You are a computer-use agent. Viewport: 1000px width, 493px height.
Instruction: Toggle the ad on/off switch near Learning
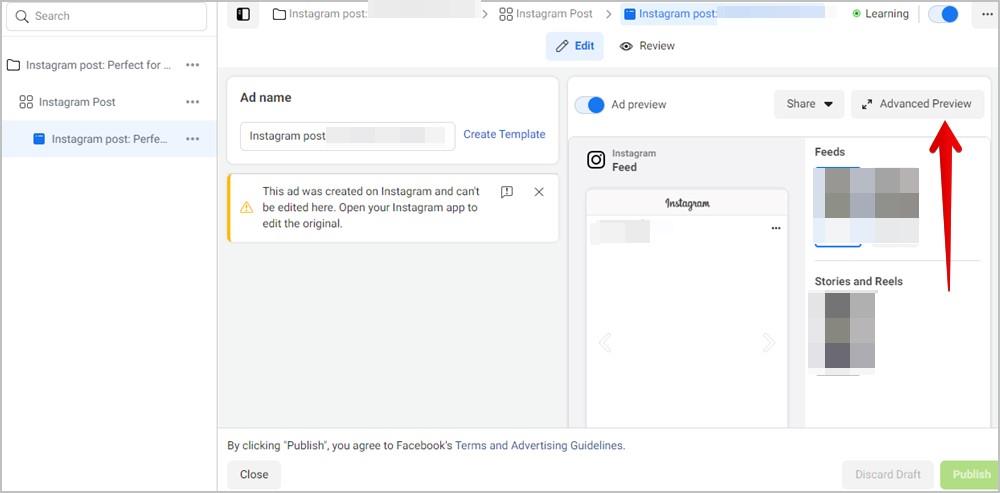[x=943, y=14]
